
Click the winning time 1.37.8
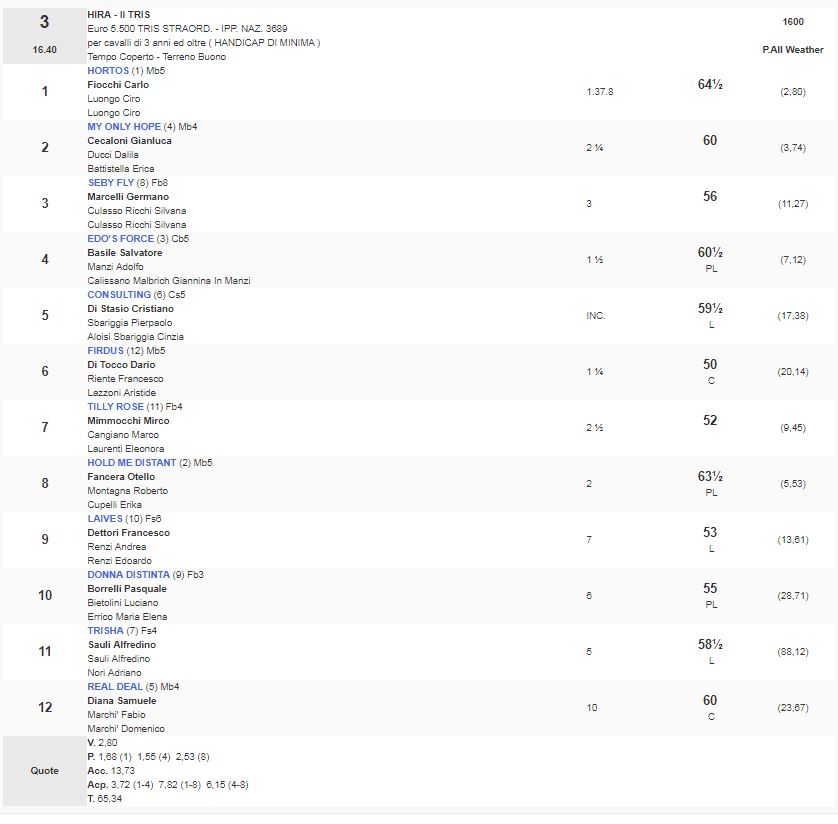(x=599, y=91)
